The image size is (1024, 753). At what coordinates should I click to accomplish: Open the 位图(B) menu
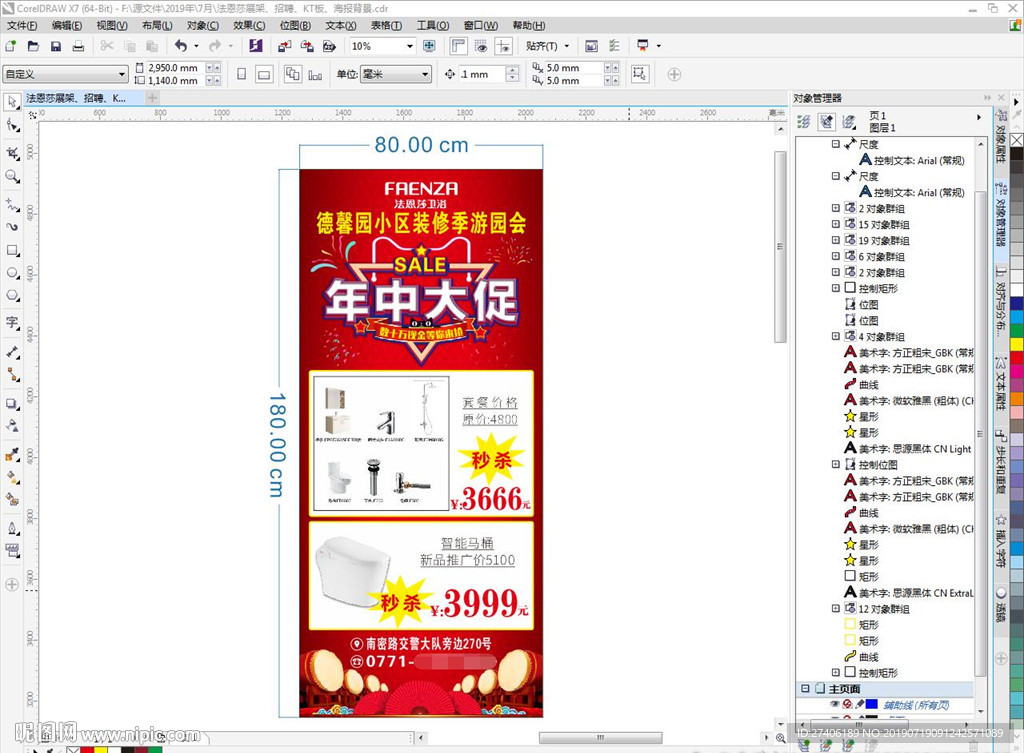point(295,25)
